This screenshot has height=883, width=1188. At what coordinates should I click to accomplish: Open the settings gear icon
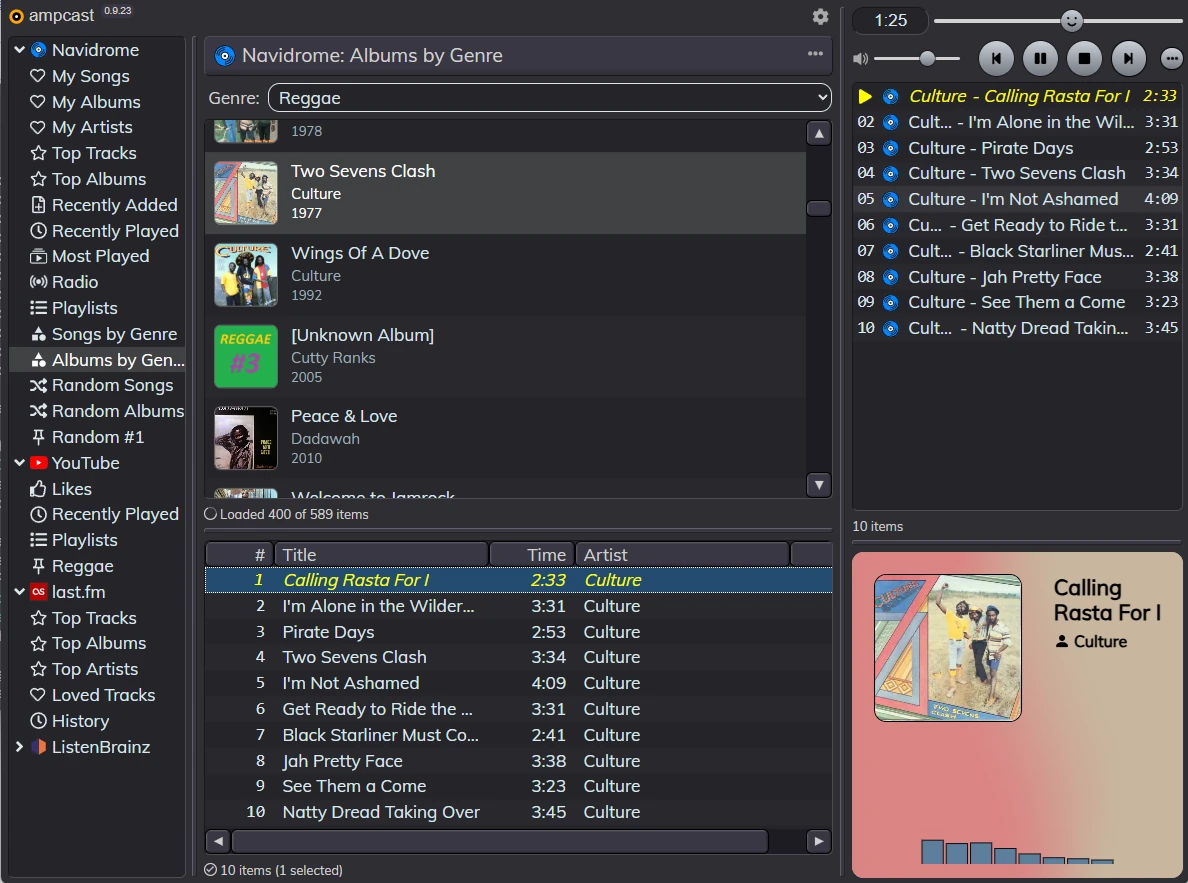click(820, 16)
